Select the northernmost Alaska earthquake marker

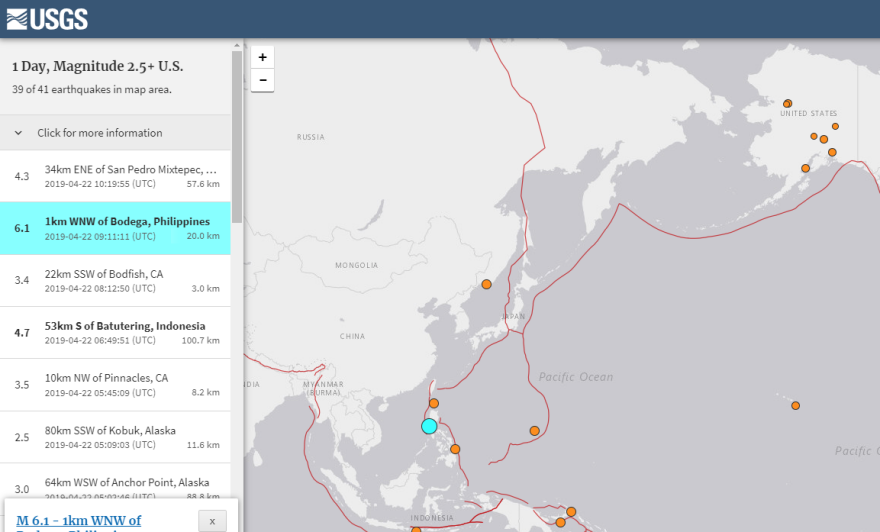(788, 103)
